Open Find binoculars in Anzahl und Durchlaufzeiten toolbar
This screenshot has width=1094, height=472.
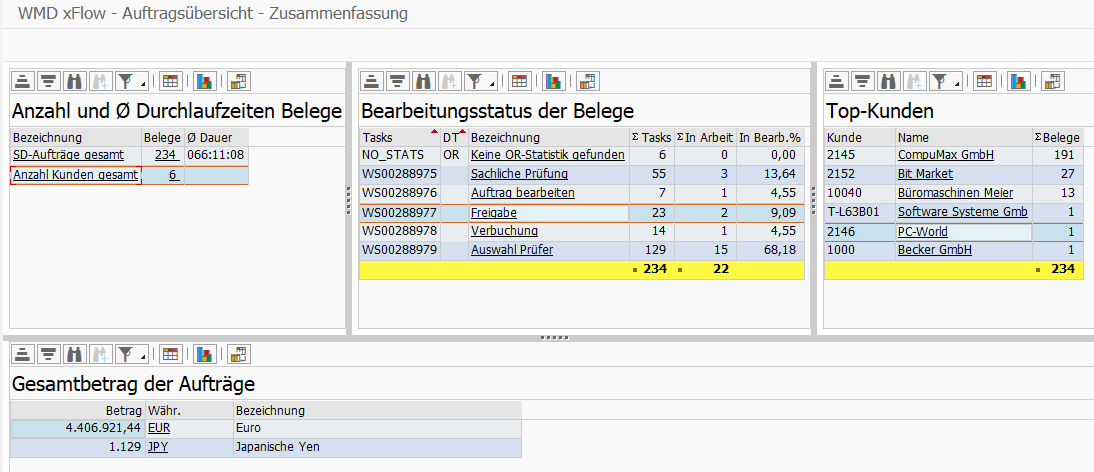coord(73,81)
